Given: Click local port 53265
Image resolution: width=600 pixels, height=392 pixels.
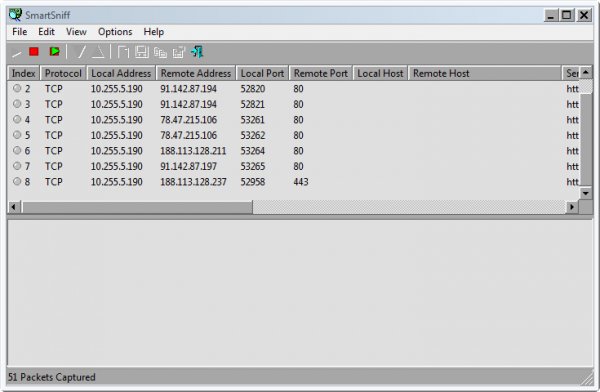Looking at the screenshot, I should [253, 166].
